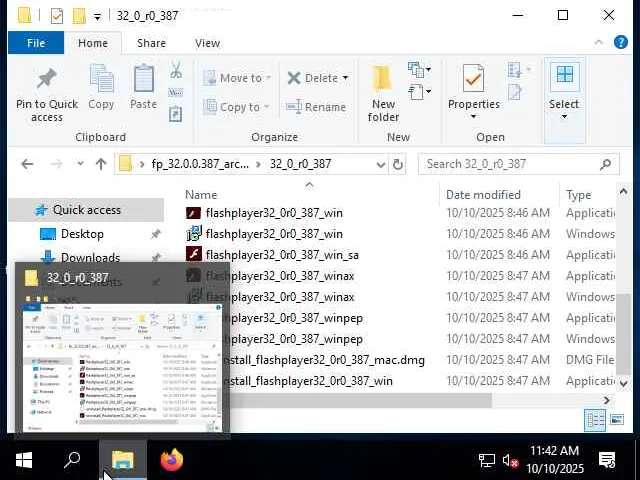Click the Copy path icon
This screenshot has height=480, width=640.
click(x=176, y=92)
